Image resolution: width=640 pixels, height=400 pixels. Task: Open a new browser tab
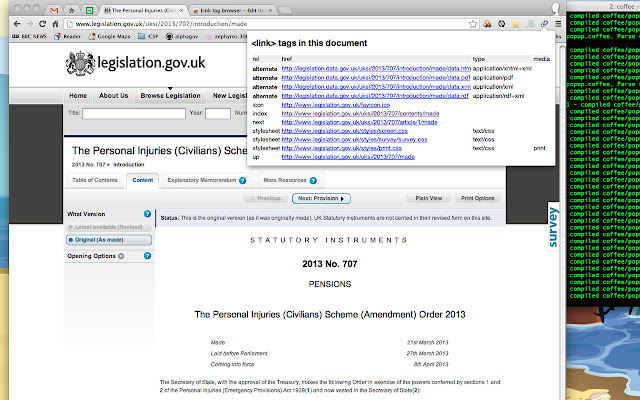285,11
